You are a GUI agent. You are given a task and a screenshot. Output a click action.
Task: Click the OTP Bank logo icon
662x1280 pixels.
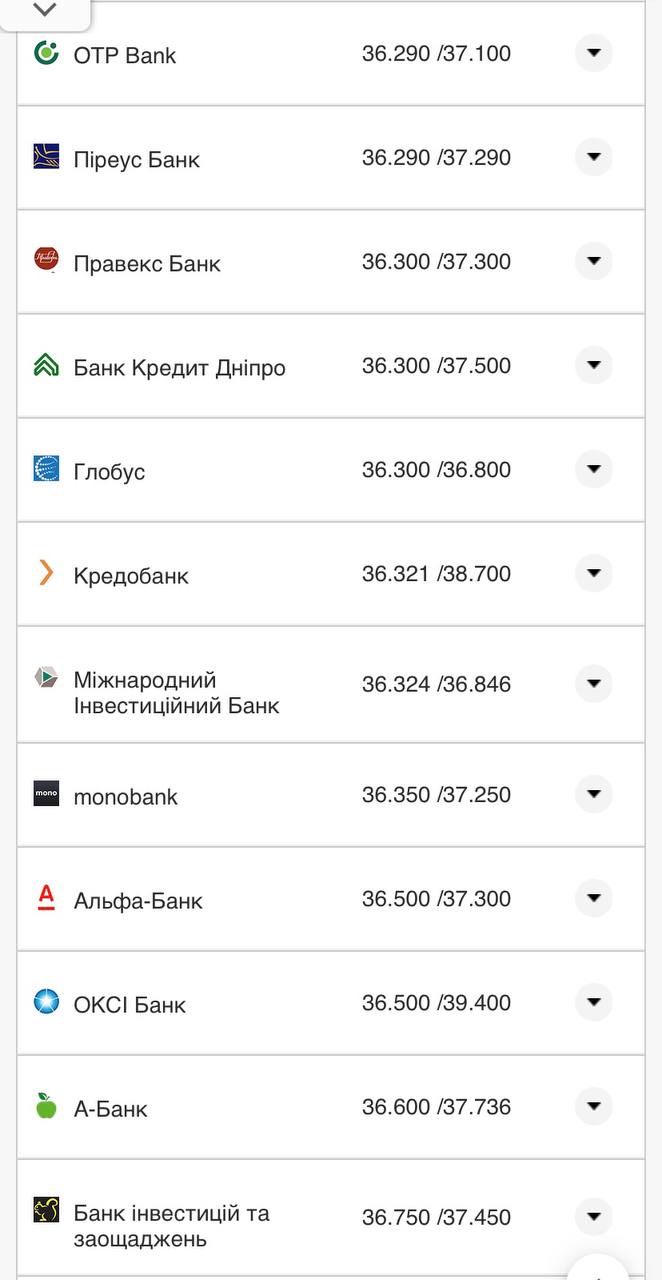(45, 55)
